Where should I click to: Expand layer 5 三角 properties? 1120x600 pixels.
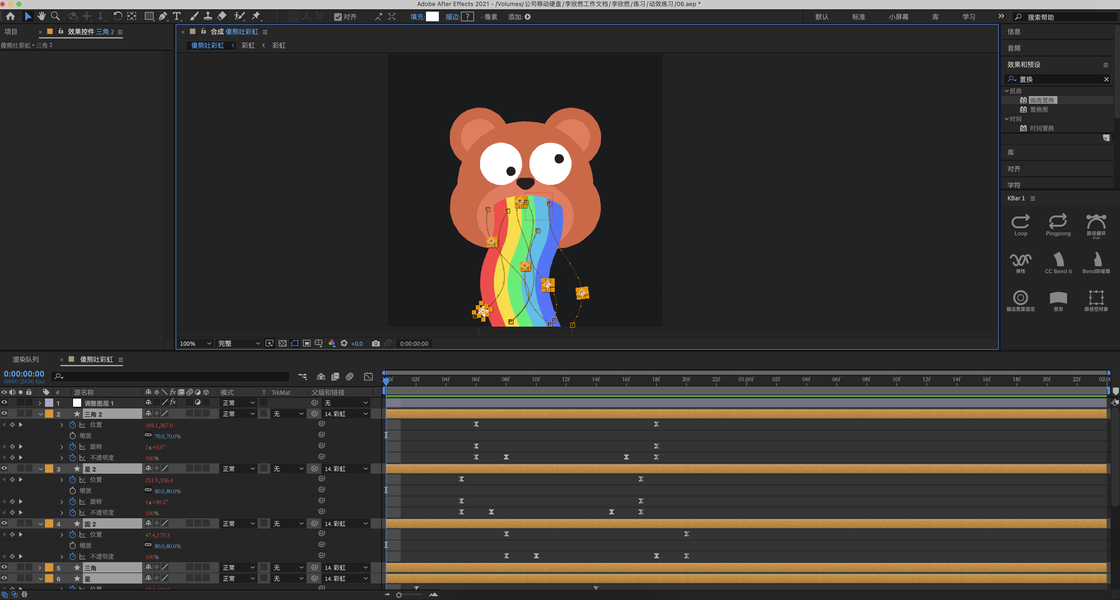[x=40, y=568]
